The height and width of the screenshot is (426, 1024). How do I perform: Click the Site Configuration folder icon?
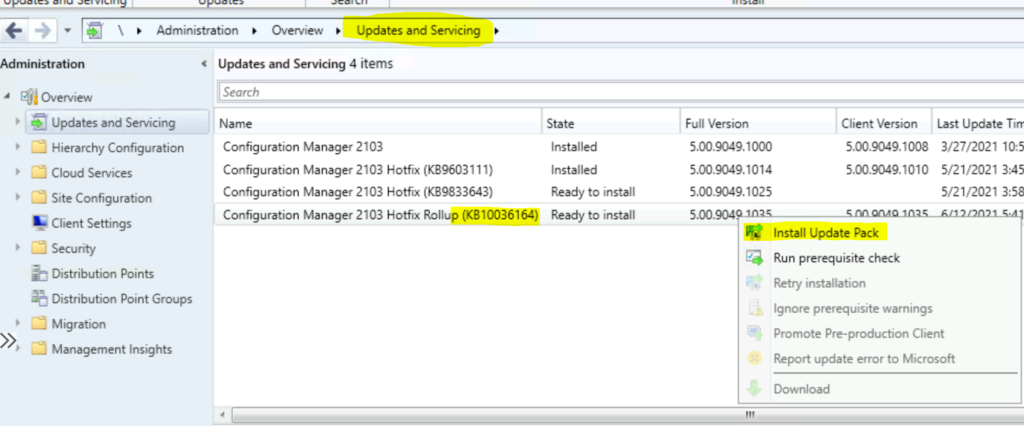[39, 198]
